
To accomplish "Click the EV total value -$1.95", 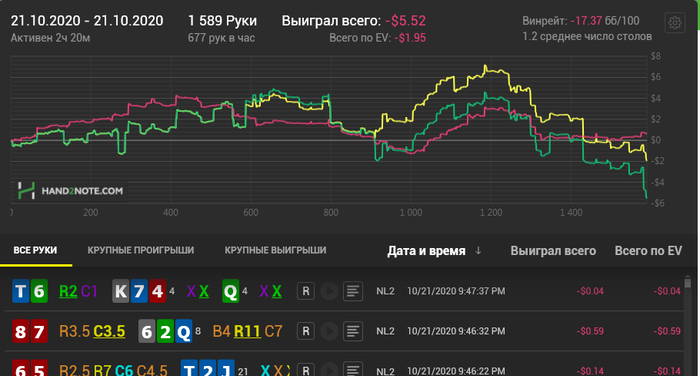I will coord(410,38).
